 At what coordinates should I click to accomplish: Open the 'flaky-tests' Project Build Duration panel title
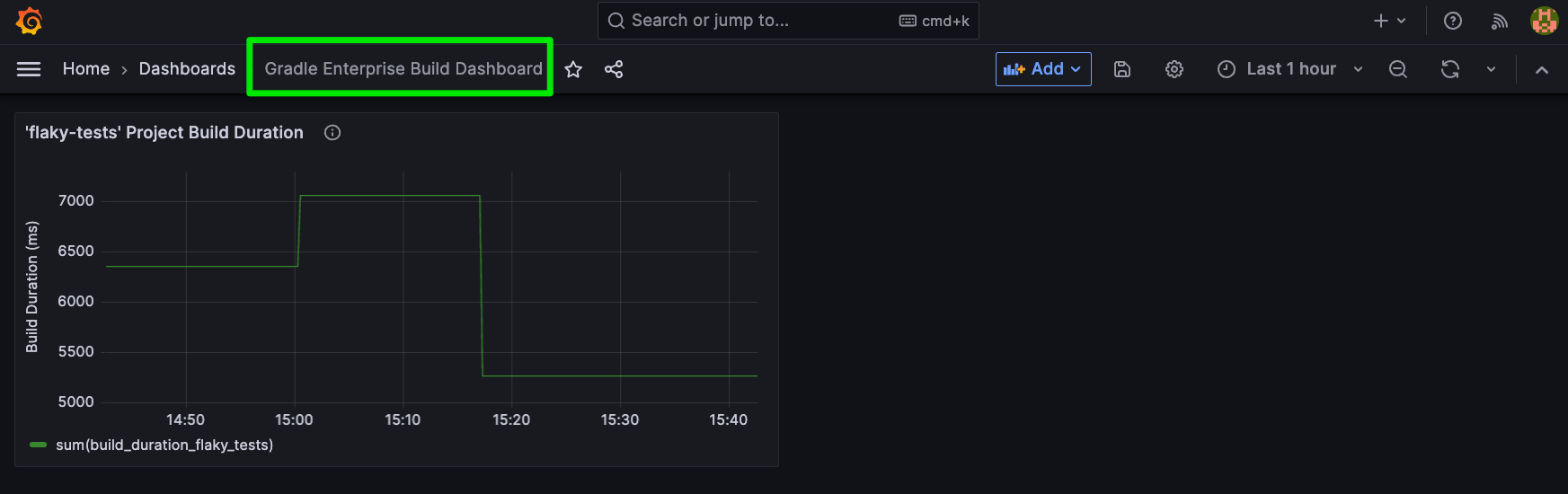coord(164,133)
